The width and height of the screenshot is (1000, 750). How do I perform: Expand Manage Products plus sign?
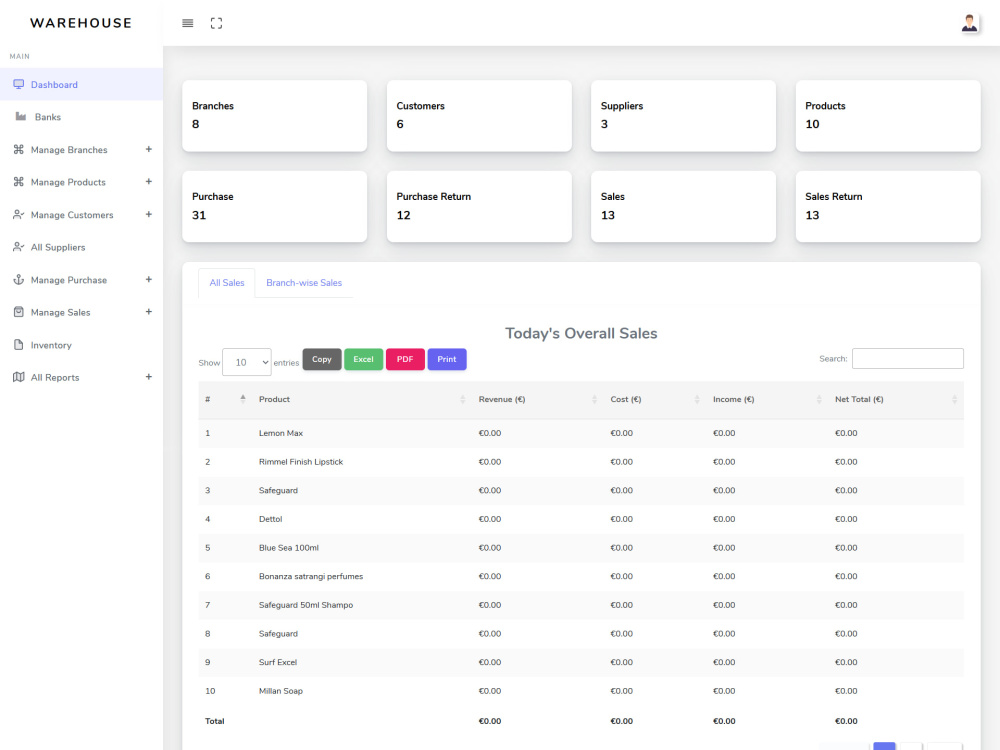149,182
